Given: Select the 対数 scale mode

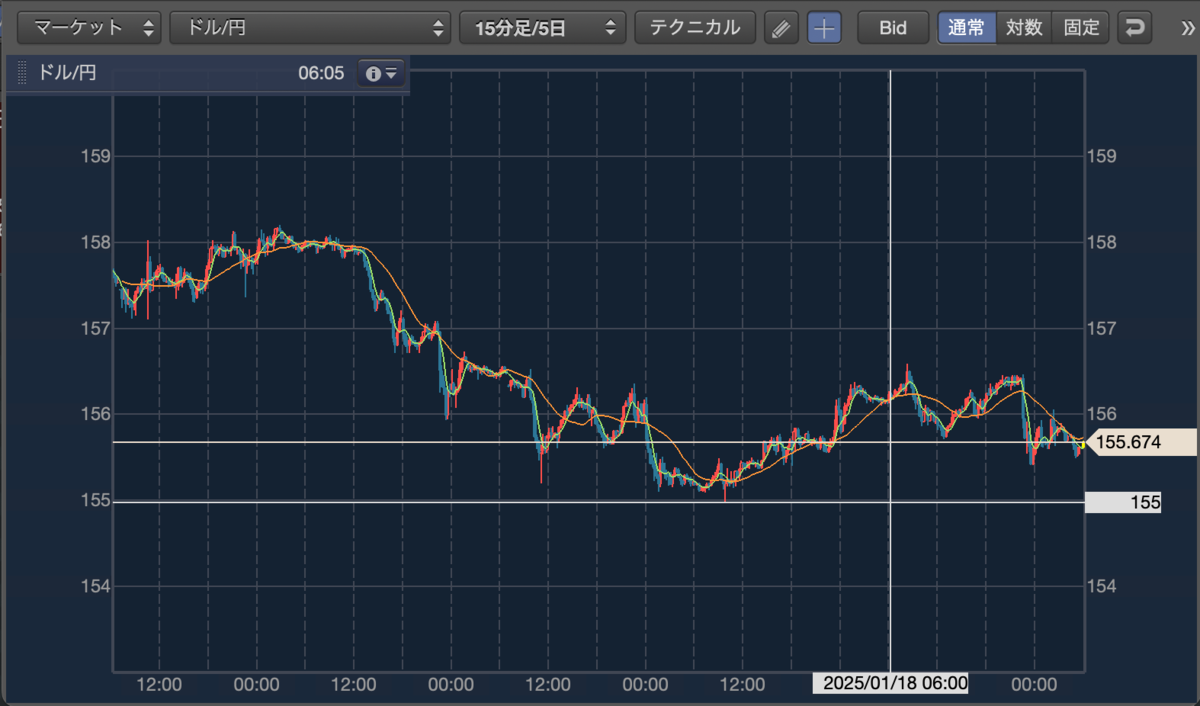Looking at the screenshot, I should click(1024, 28).
